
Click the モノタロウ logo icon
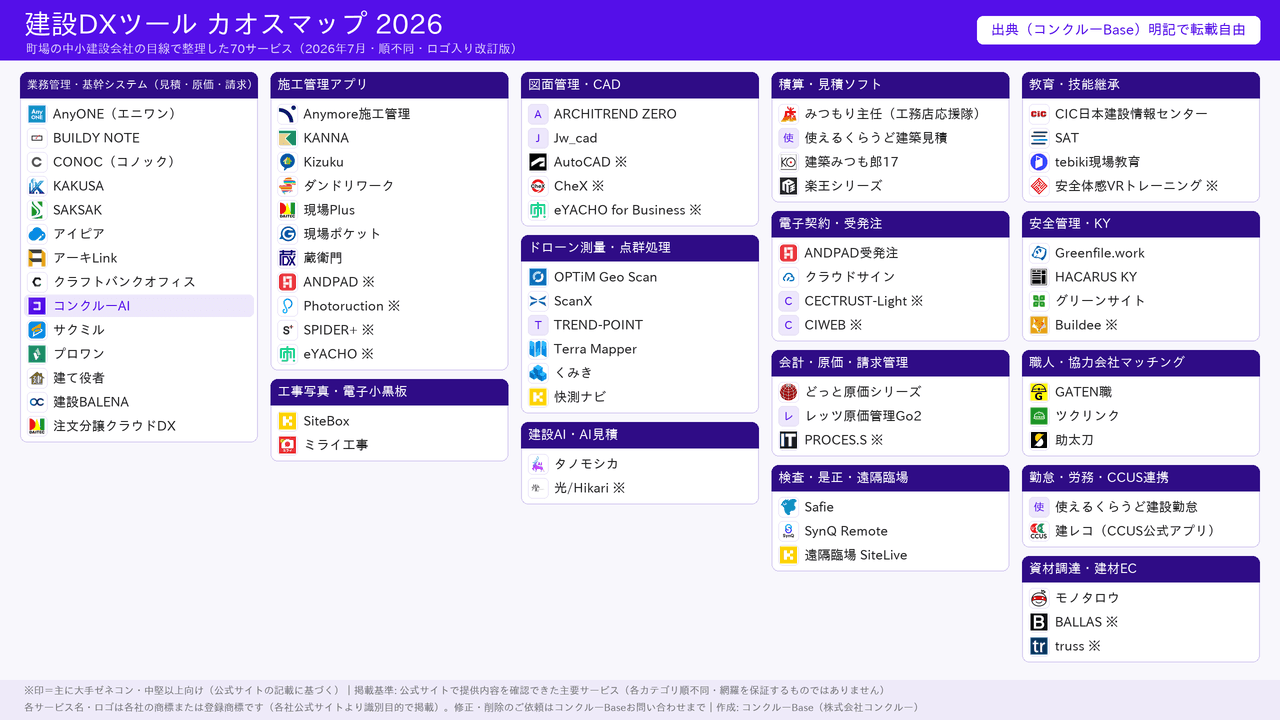coord(1039,598)
